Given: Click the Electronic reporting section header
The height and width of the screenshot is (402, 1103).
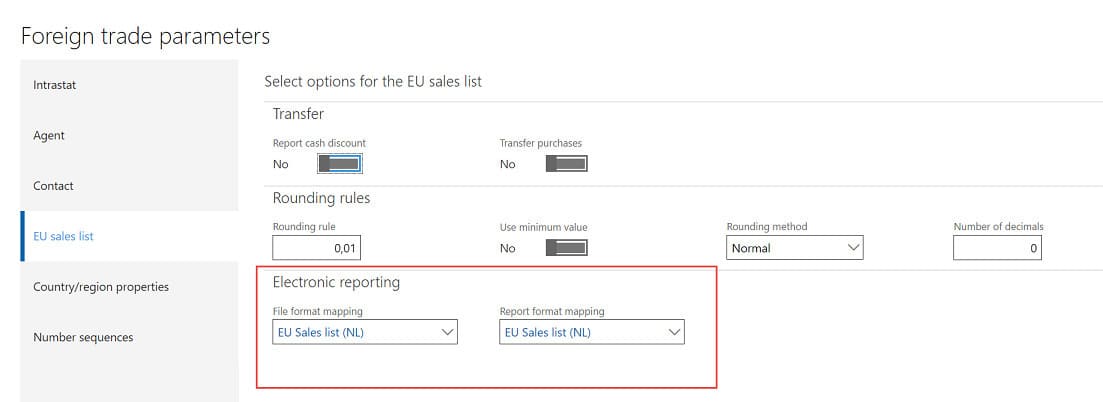Looking at the screenshot, I should pyautogui.click(x=336, y=282).
